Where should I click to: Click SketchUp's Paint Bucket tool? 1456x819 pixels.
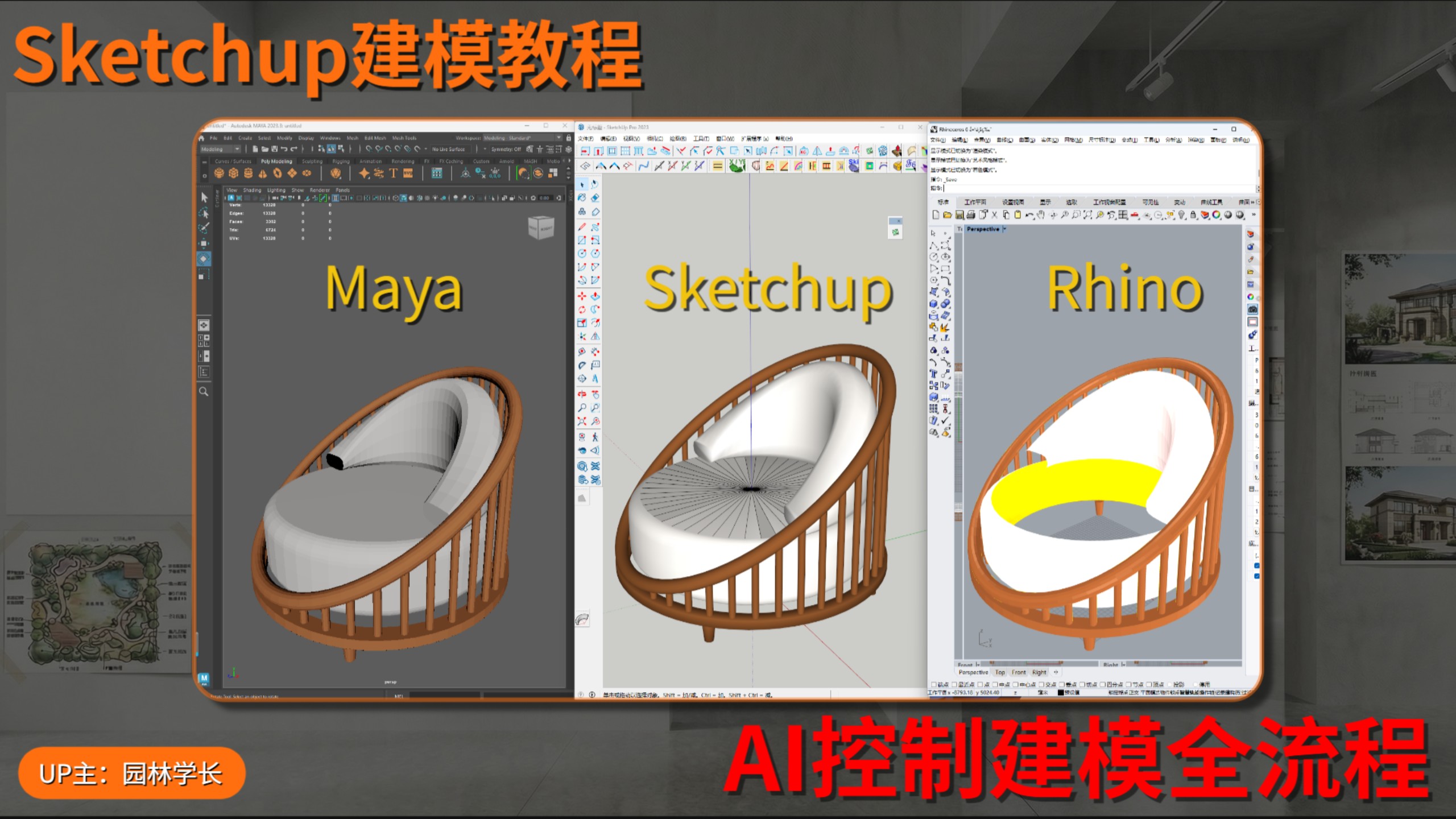582,198
